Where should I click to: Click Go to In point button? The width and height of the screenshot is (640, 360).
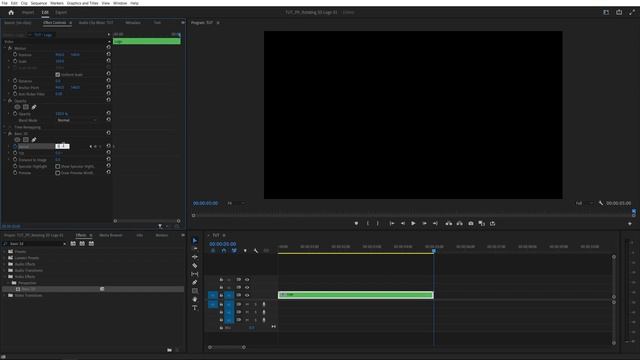pyautogui.click(x=392, y=223)
